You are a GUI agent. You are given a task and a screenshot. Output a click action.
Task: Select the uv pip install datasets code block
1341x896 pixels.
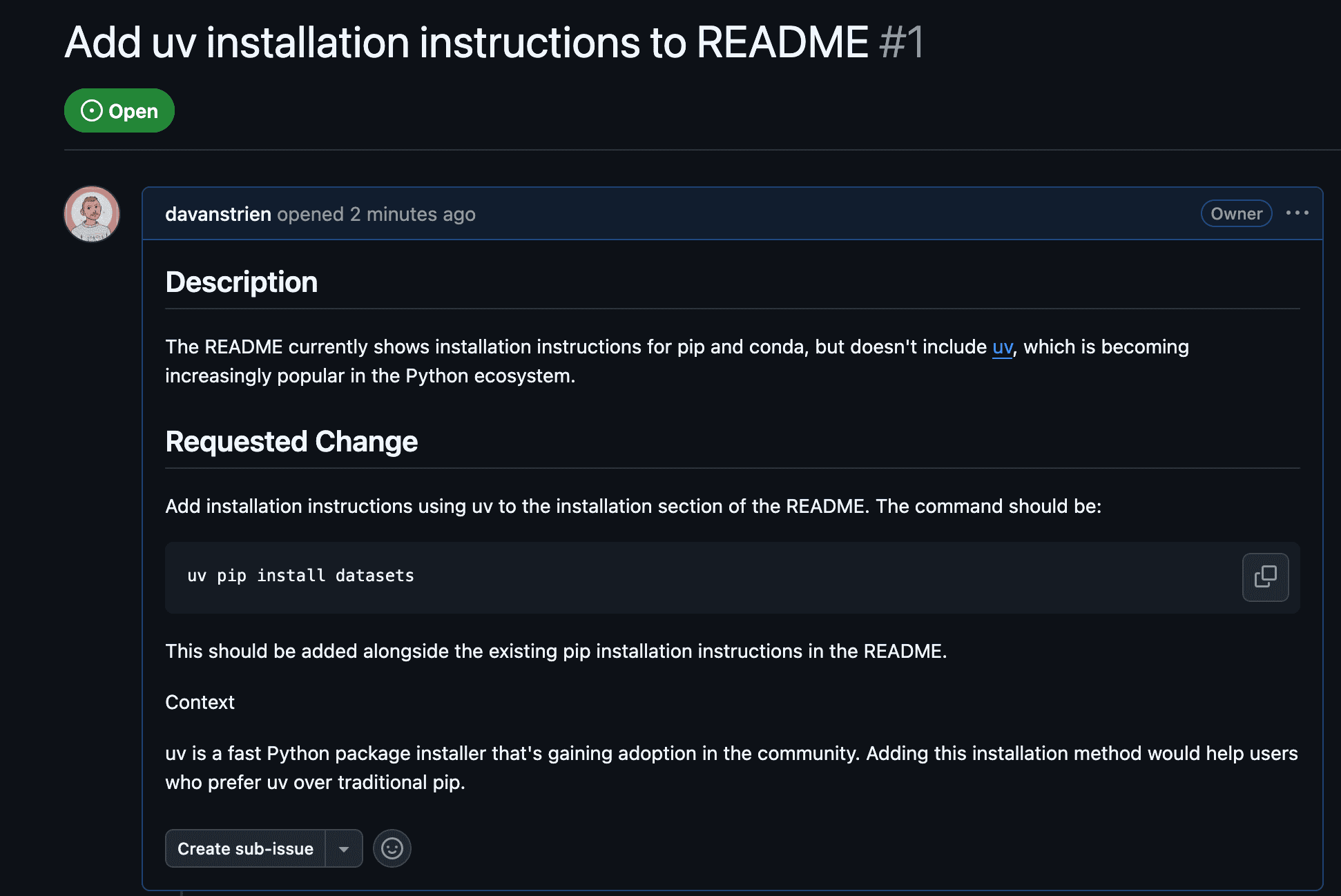[300, 575]
